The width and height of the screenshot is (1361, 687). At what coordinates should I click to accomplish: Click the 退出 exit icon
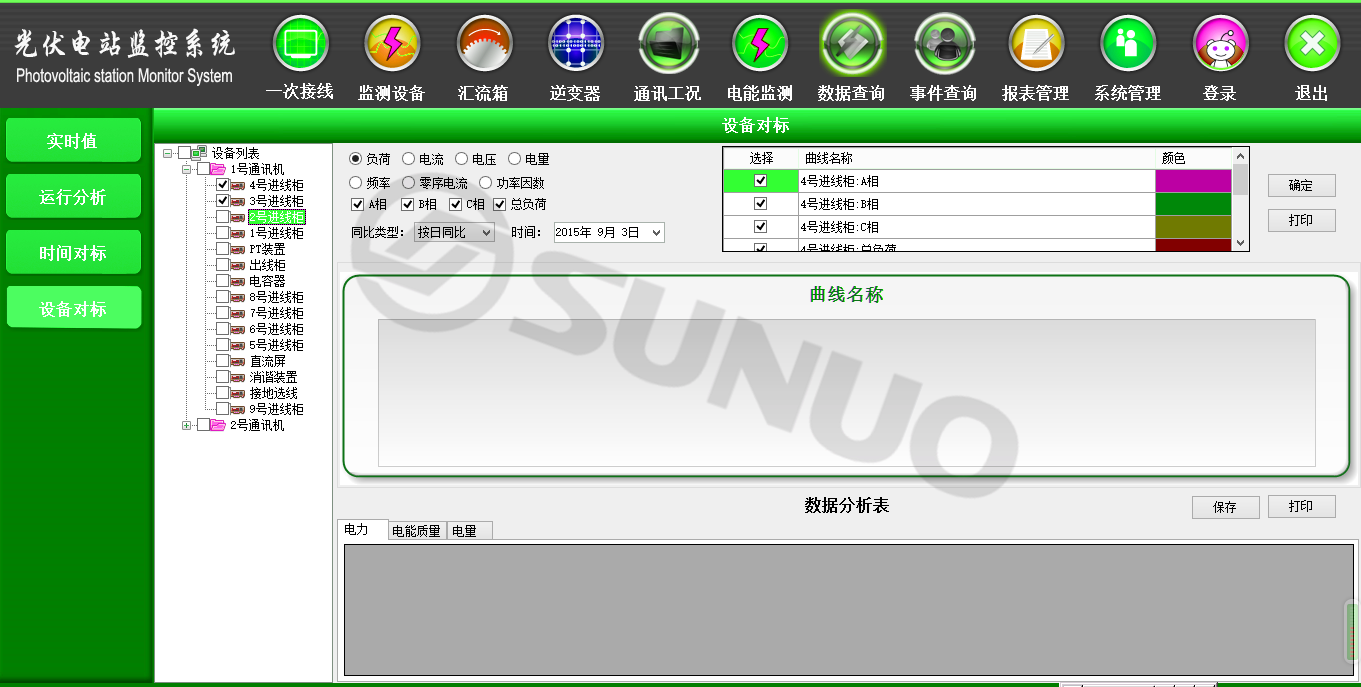point(1312,44)
